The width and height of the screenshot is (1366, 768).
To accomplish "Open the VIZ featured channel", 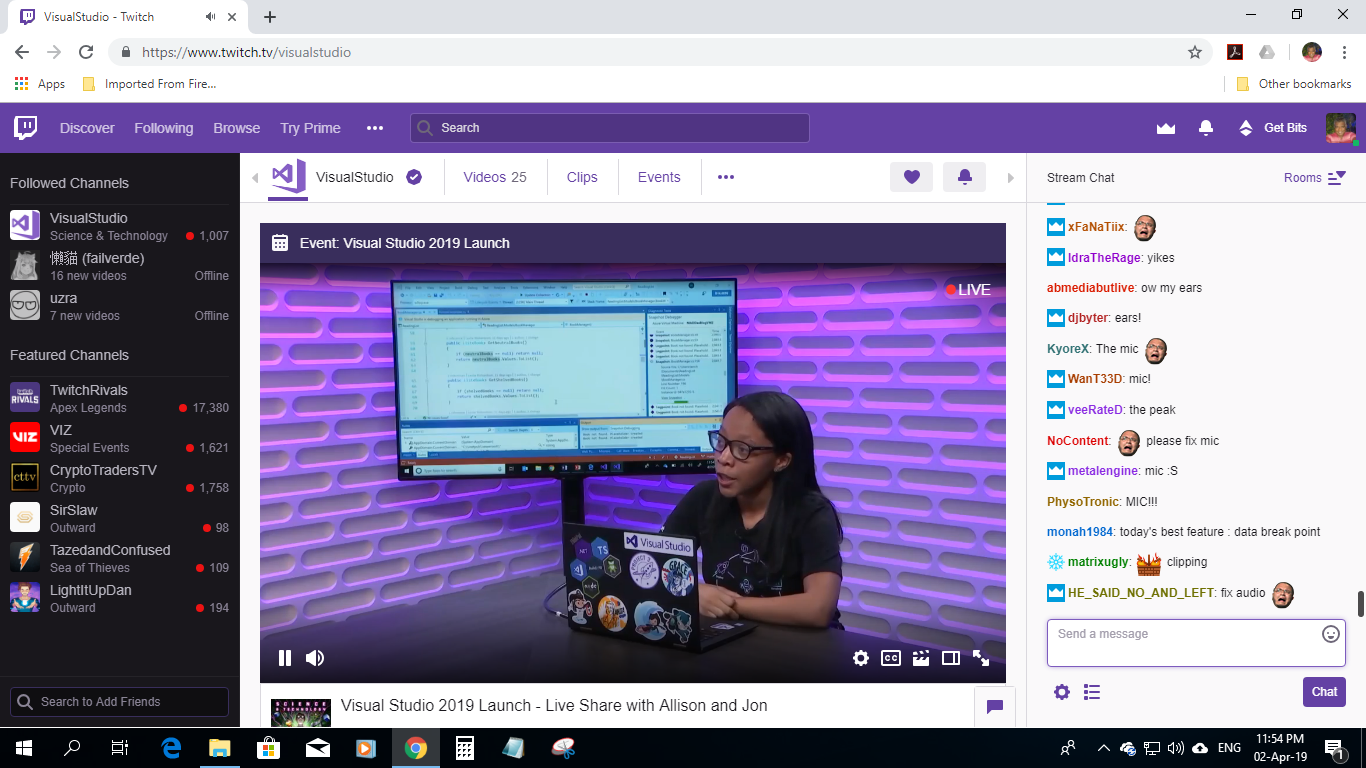I will [x=119, y=438].
